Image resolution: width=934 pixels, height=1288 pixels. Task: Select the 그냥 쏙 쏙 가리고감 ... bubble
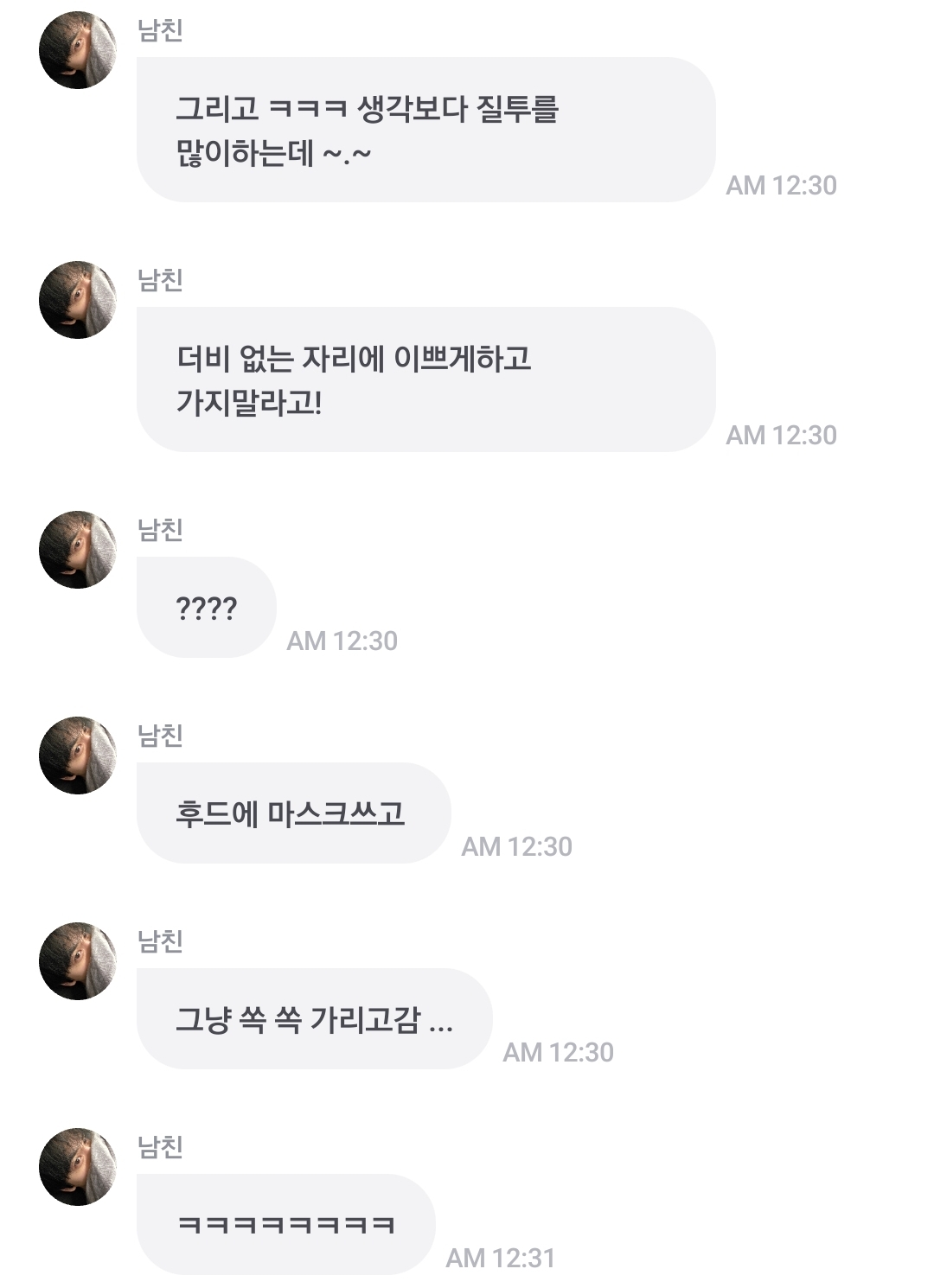[x=315, y=1019]
